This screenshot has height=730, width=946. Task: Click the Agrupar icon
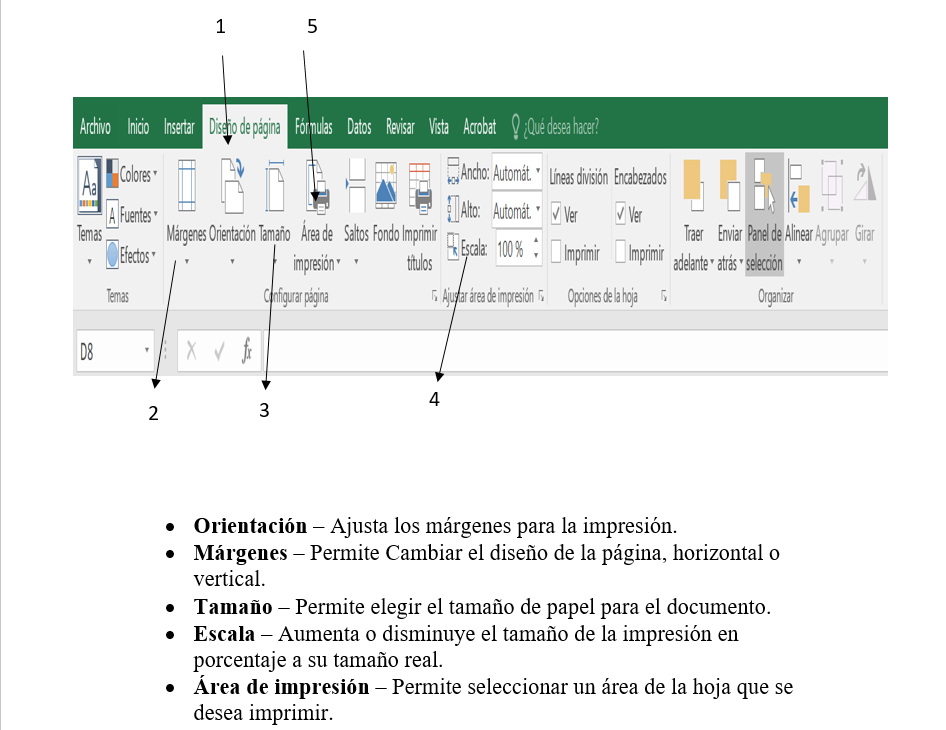click(x=831, y=185)
